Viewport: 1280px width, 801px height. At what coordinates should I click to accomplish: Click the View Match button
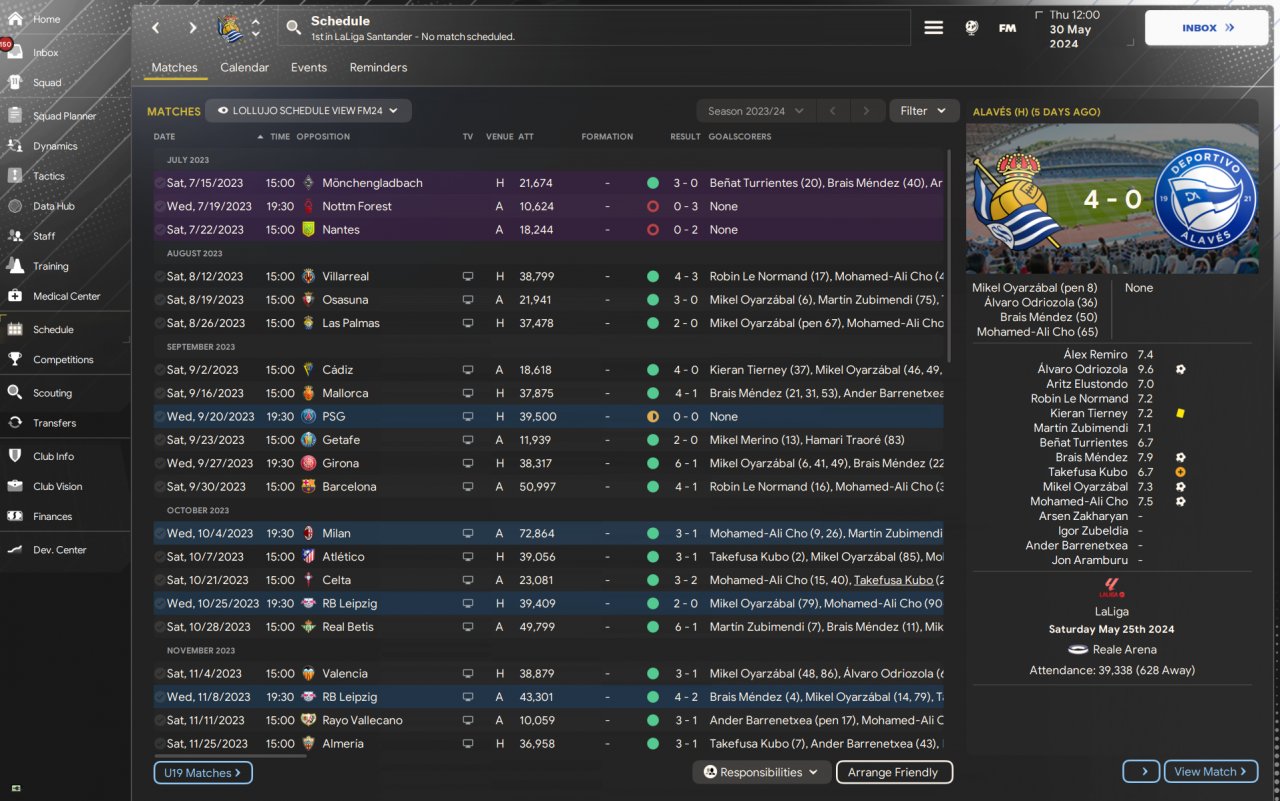click(1212, 771)
